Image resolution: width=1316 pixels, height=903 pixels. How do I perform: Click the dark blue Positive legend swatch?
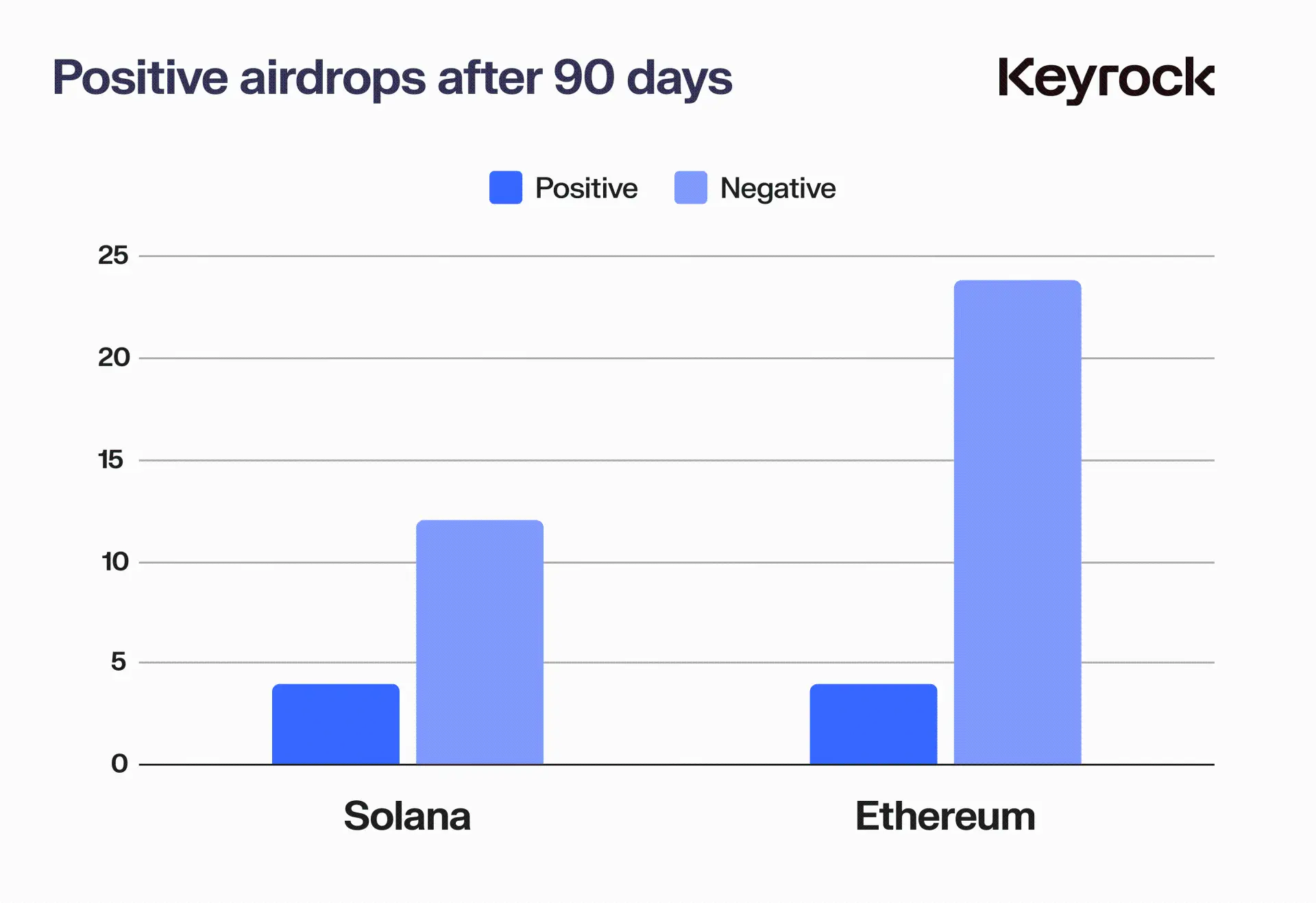coord(505,187)
